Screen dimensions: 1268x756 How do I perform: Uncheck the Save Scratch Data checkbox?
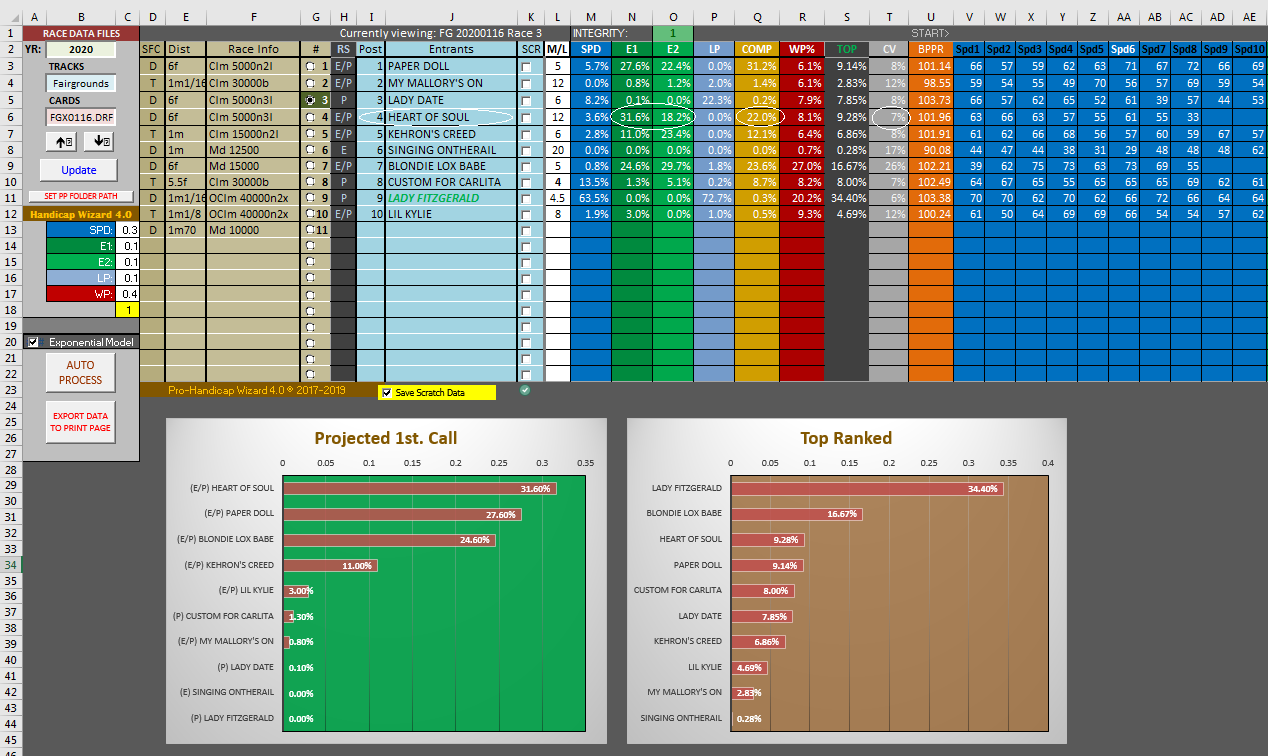click(x=387, y=393)
